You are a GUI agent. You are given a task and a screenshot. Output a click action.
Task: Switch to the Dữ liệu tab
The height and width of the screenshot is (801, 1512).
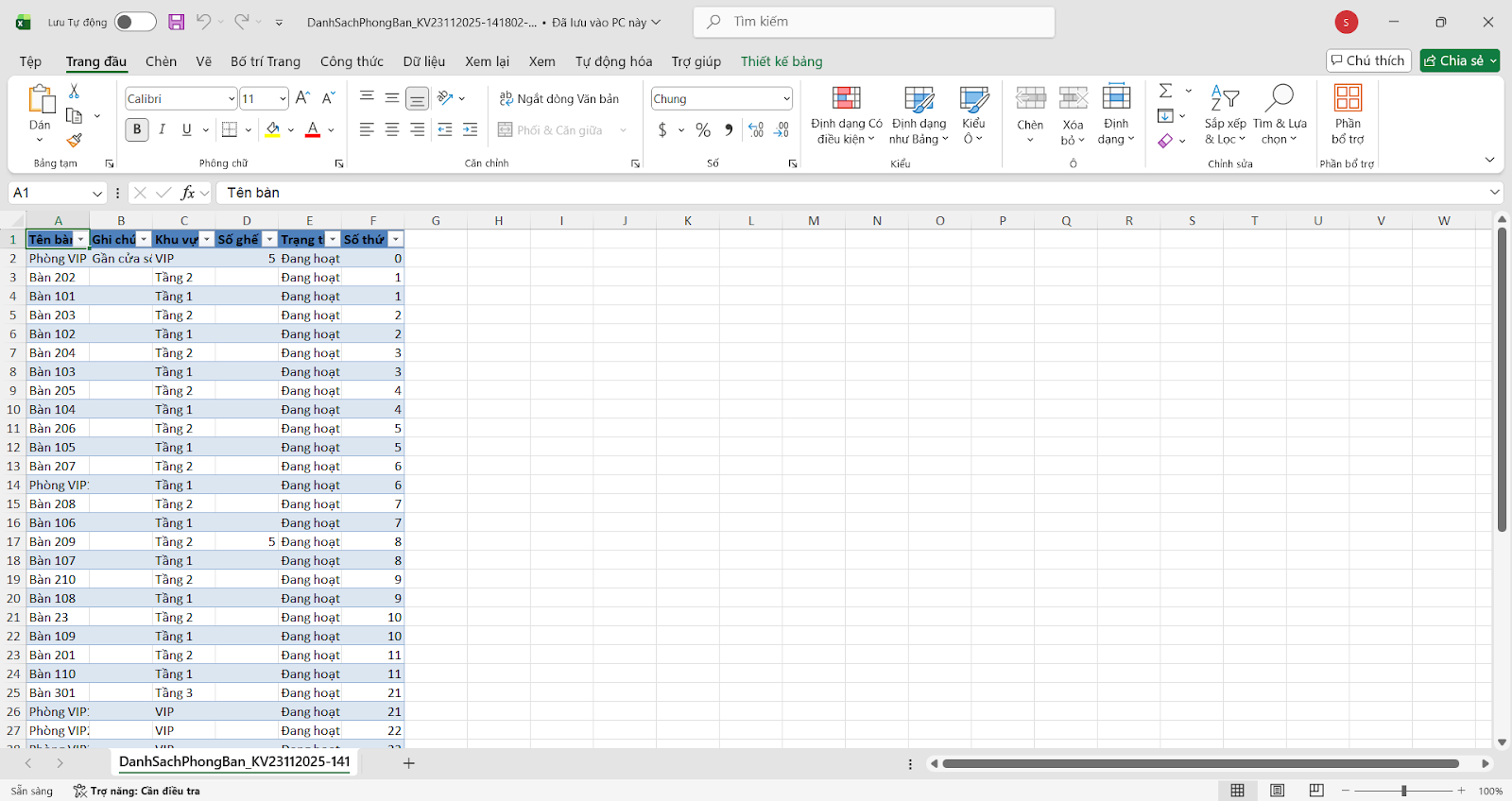[x=423, y=61]
